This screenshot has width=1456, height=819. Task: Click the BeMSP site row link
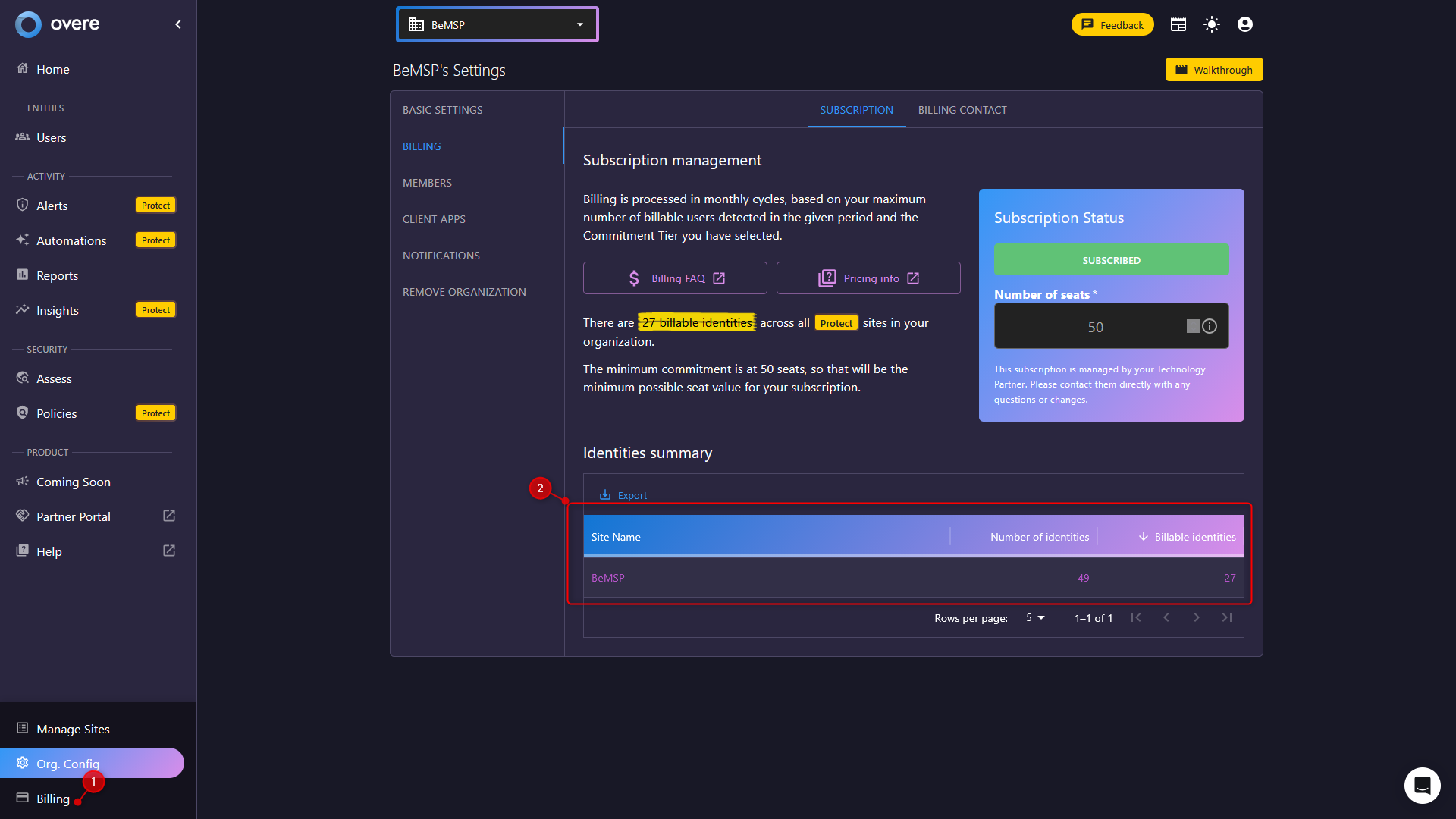point(607,578)
